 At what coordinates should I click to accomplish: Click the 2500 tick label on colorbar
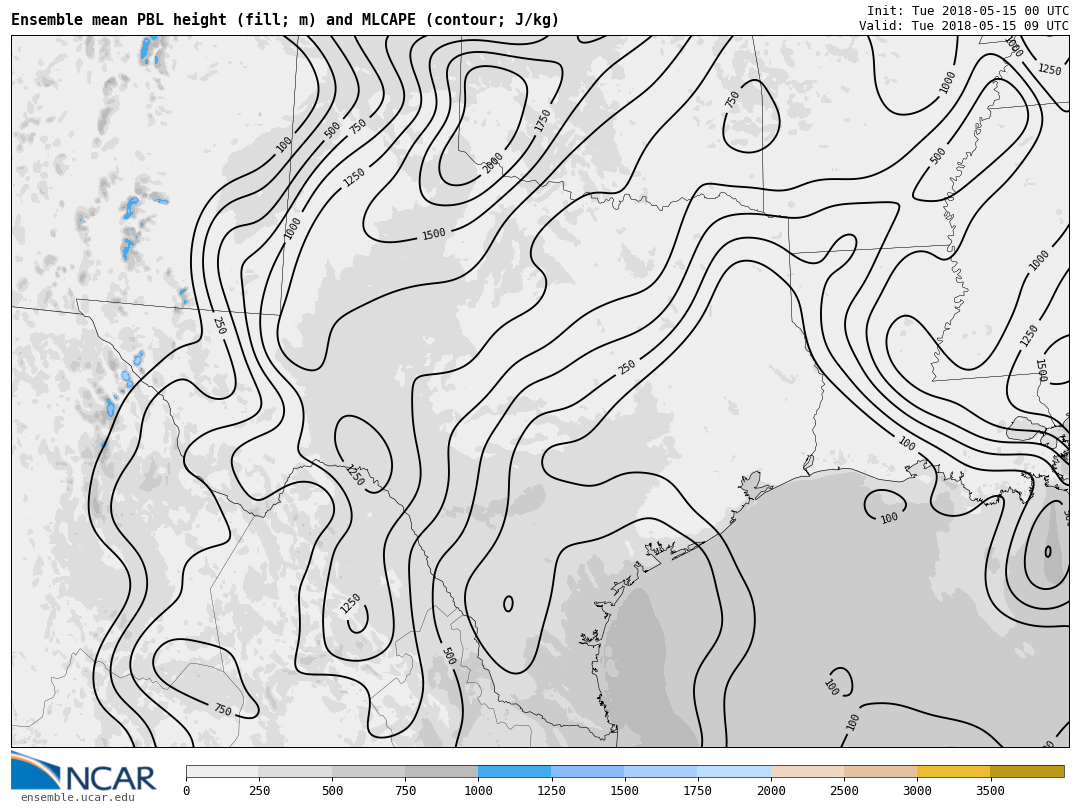(844, 791)
